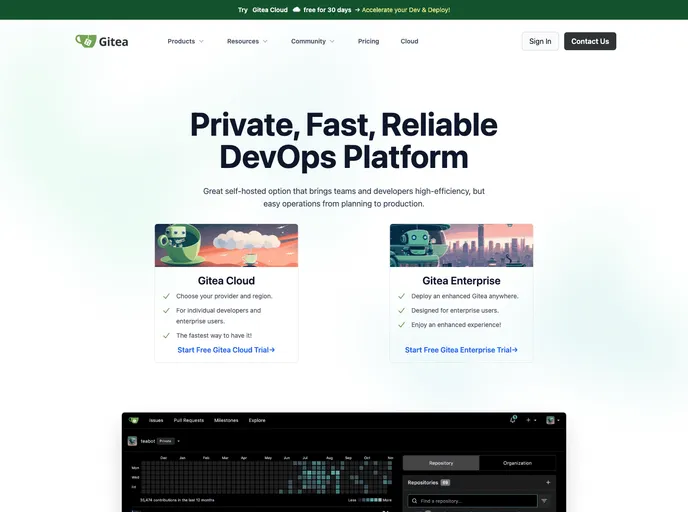The image size is (688, 512).
Task: Open the Gitea Cloud banner link
Action: pos(270,10)
